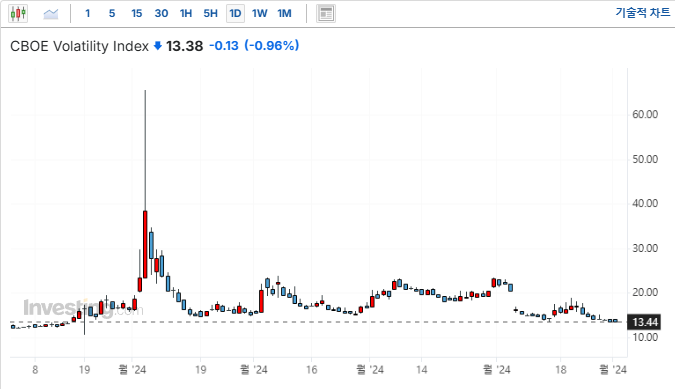
Task: Click the -0.13 change value
Action: 224,46
